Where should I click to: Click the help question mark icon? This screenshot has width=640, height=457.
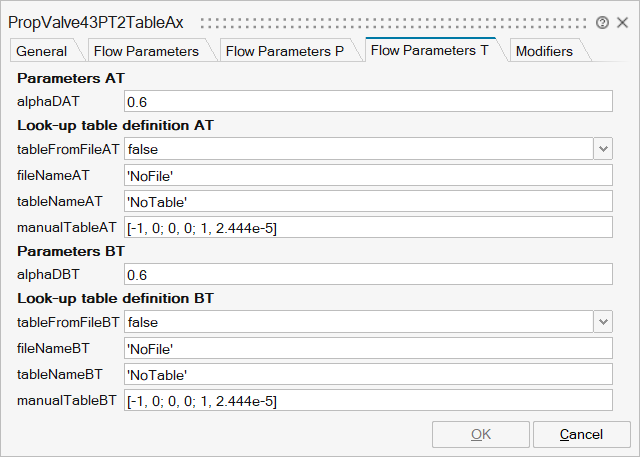tap(602, 22)
